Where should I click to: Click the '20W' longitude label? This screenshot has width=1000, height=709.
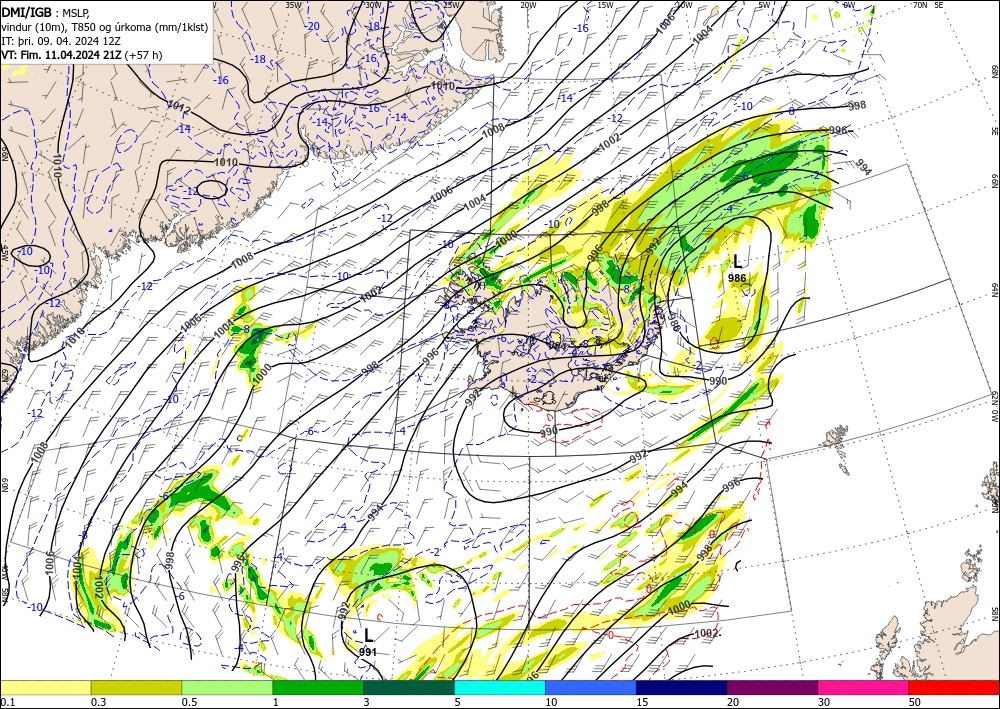[x=528, y=4]
